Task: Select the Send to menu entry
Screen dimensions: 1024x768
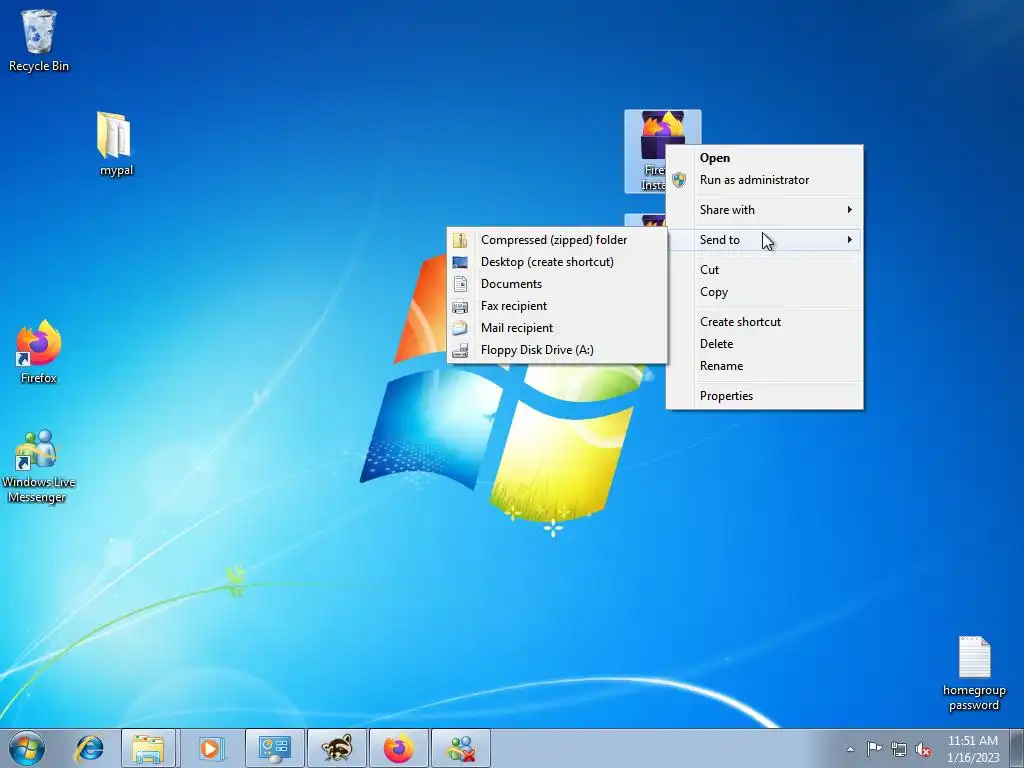Action: (765, 240)
